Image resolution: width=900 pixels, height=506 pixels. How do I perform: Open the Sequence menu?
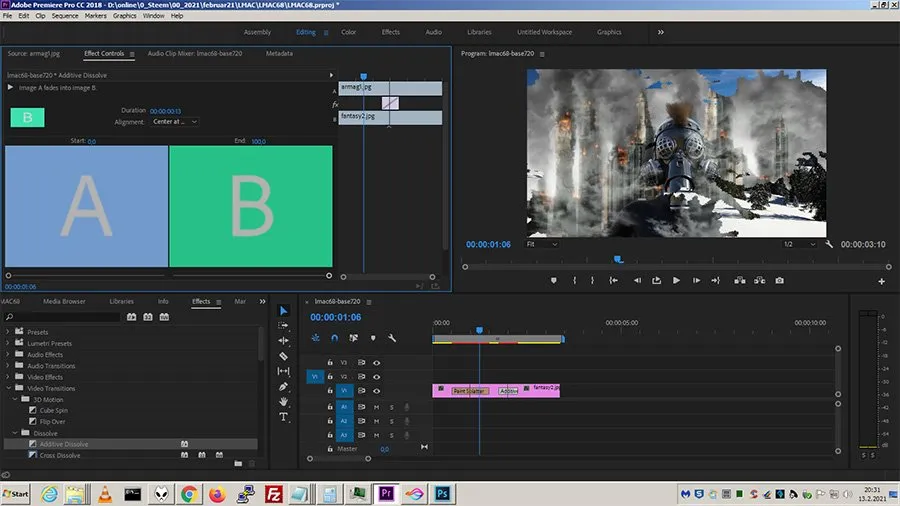(x=65, y=16)
